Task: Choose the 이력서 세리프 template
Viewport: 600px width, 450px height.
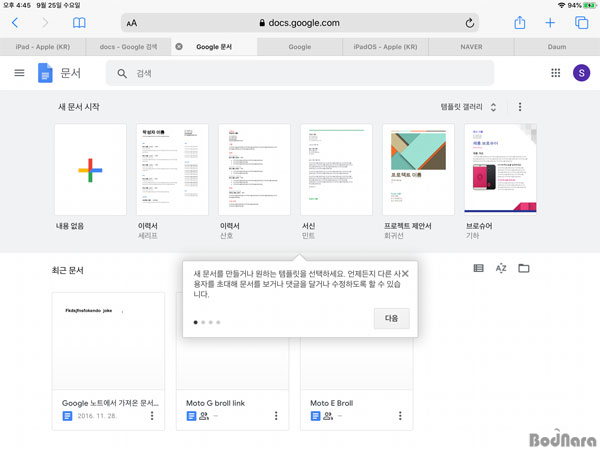Action: pos(172,170)
